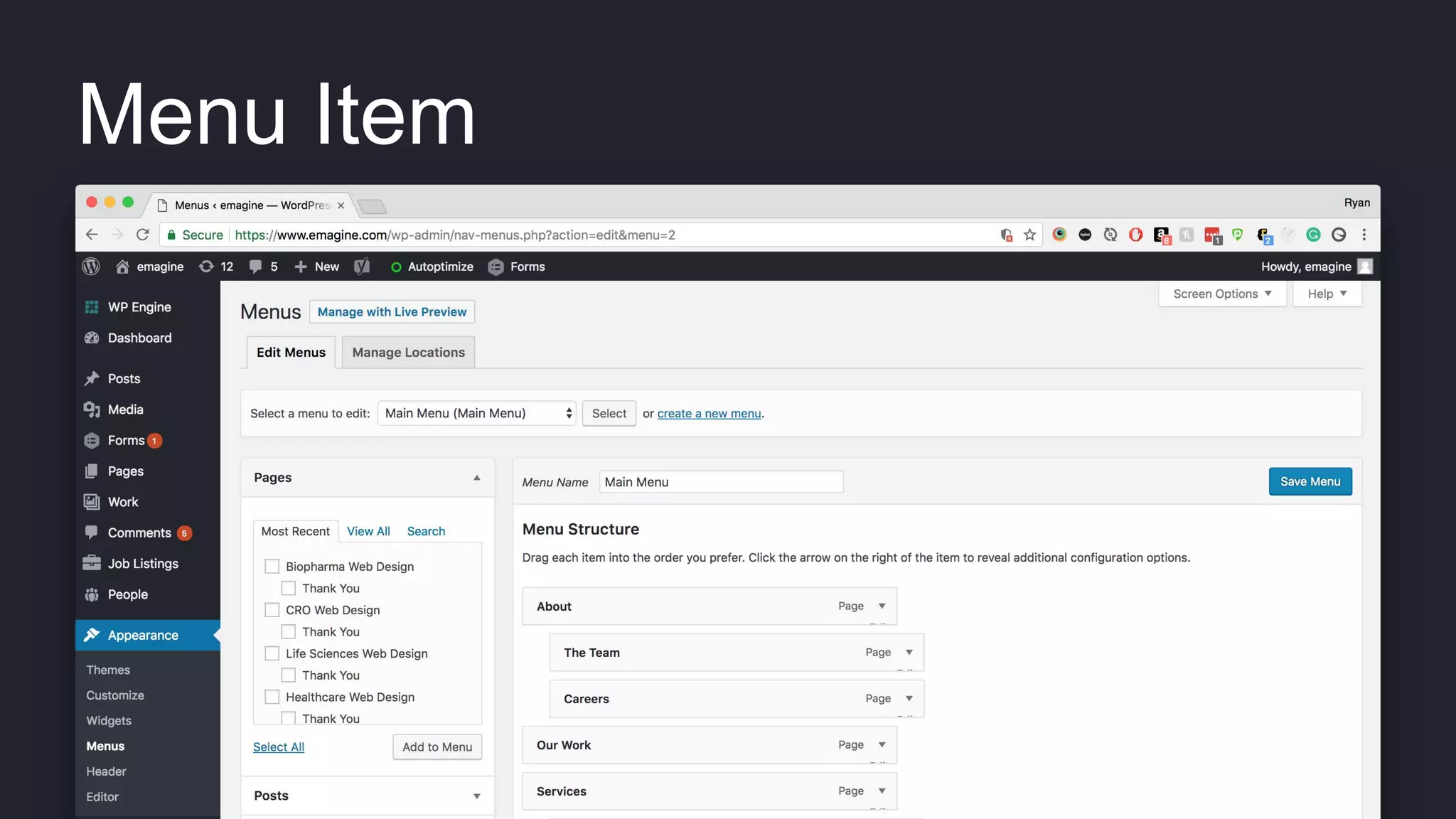
Task: Click the WordPress logo icon
Action: (x=91, y=267)
